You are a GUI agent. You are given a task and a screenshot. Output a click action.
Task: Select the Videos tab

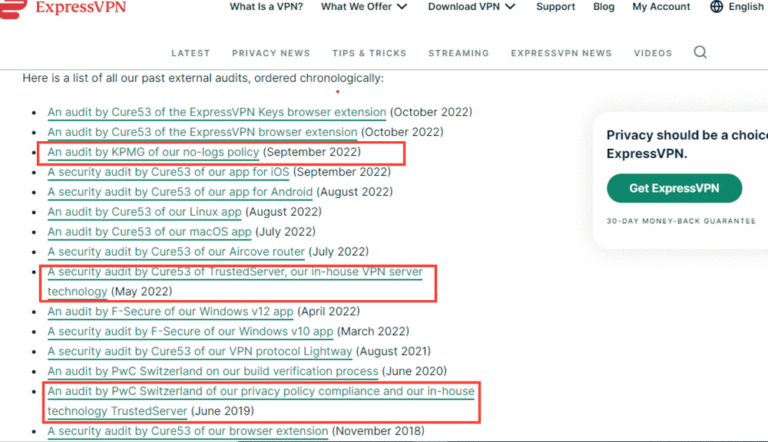click(x=653, y=53)
